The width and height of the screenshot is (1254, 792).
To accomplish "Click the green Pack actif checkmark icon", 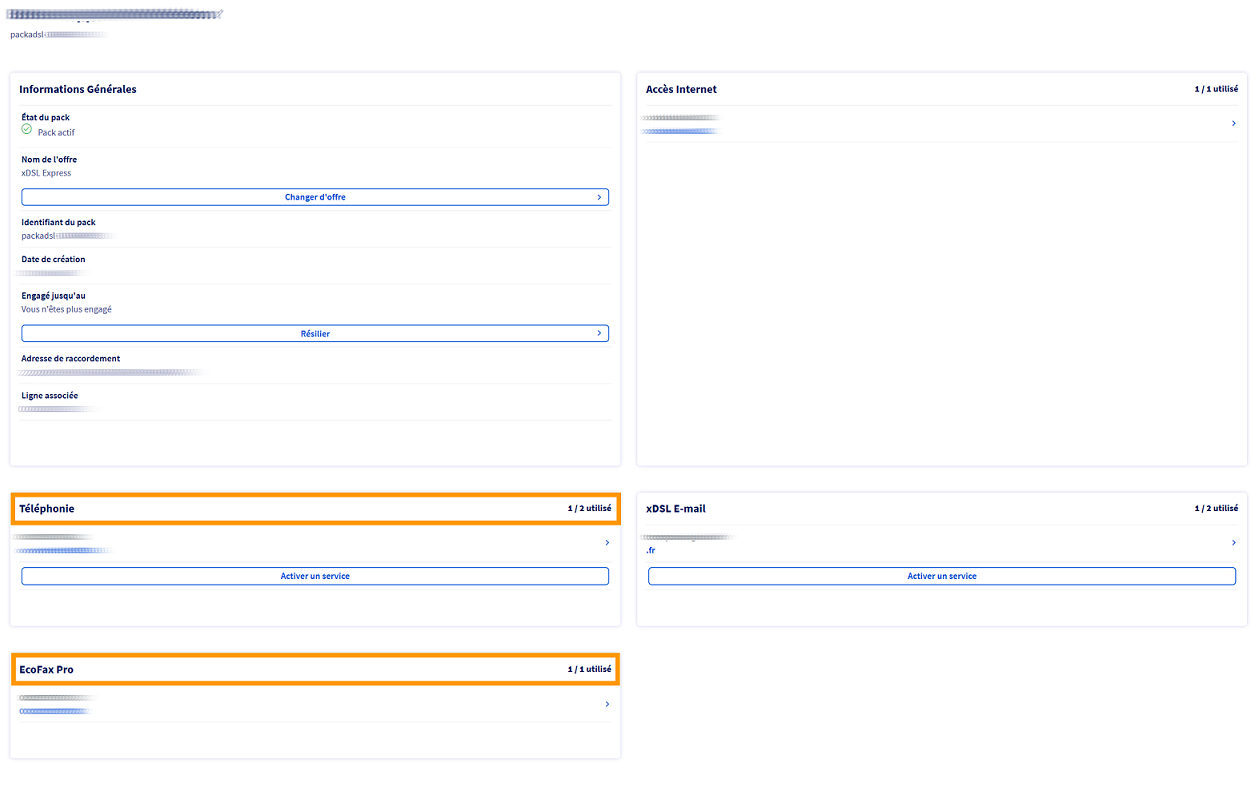I will [27, 130].
